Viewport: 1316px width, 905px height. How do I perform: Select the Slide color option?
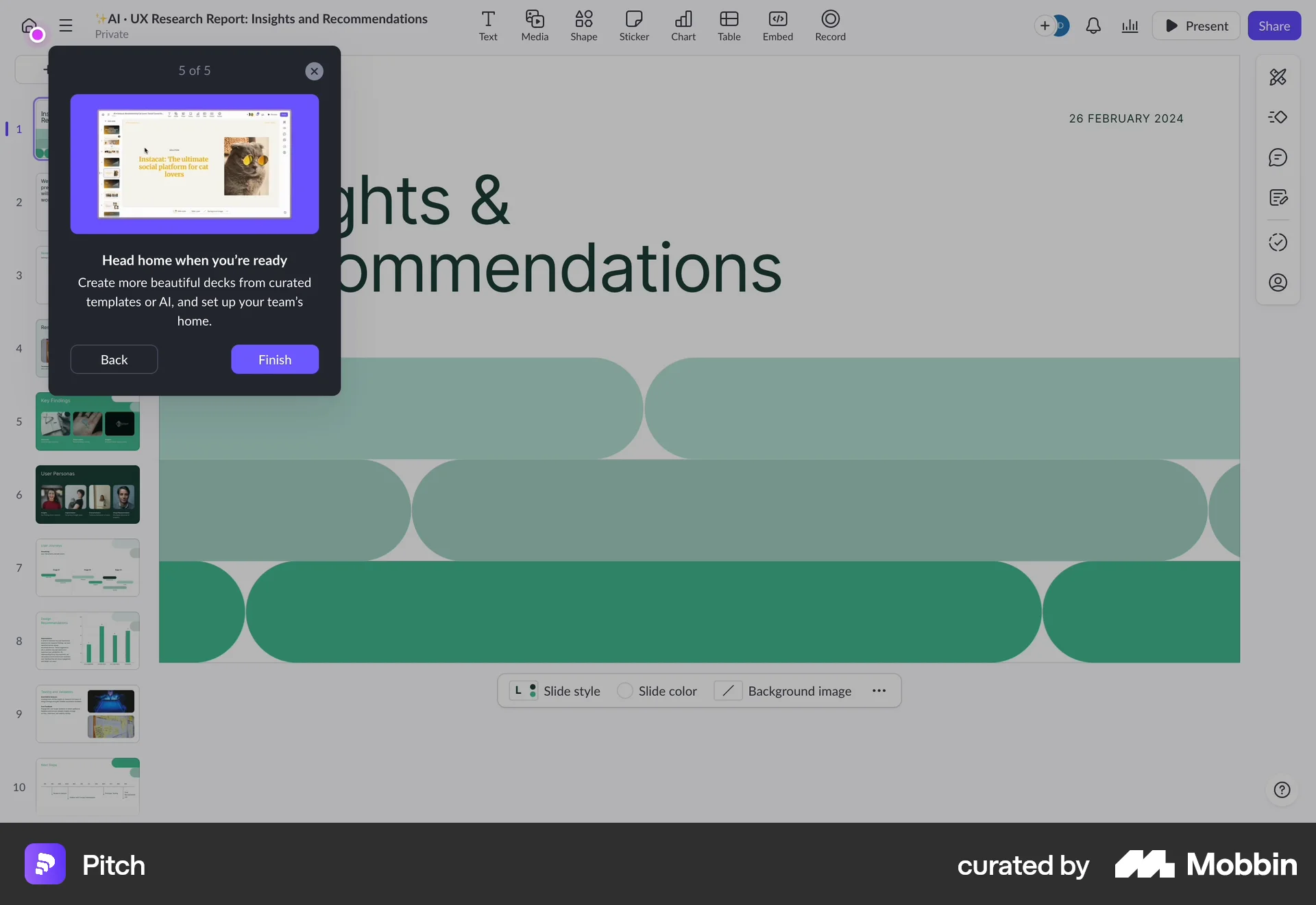657,690
